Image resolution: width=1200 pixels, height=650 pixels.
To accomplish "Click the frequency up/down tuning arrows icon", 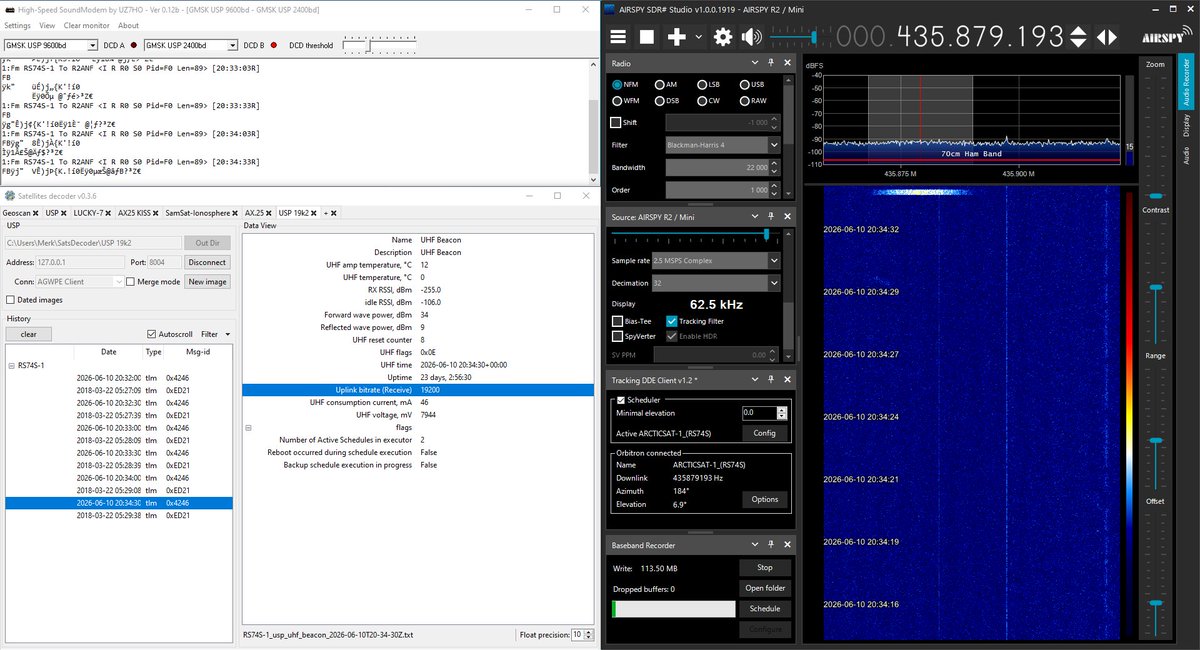I will pos(1077,37).
